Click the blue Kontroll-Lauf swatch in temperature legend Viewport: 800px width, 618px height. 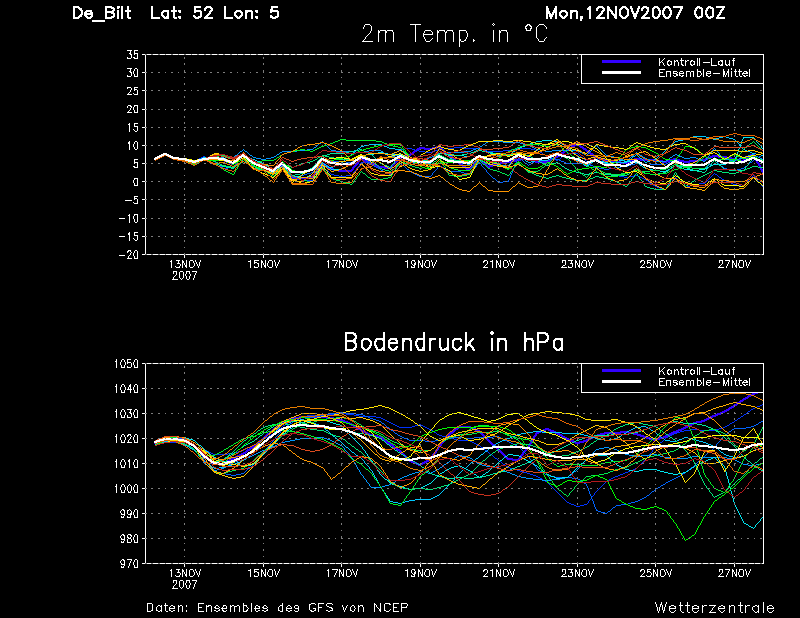pyautogui.click(x=621, y=62)
